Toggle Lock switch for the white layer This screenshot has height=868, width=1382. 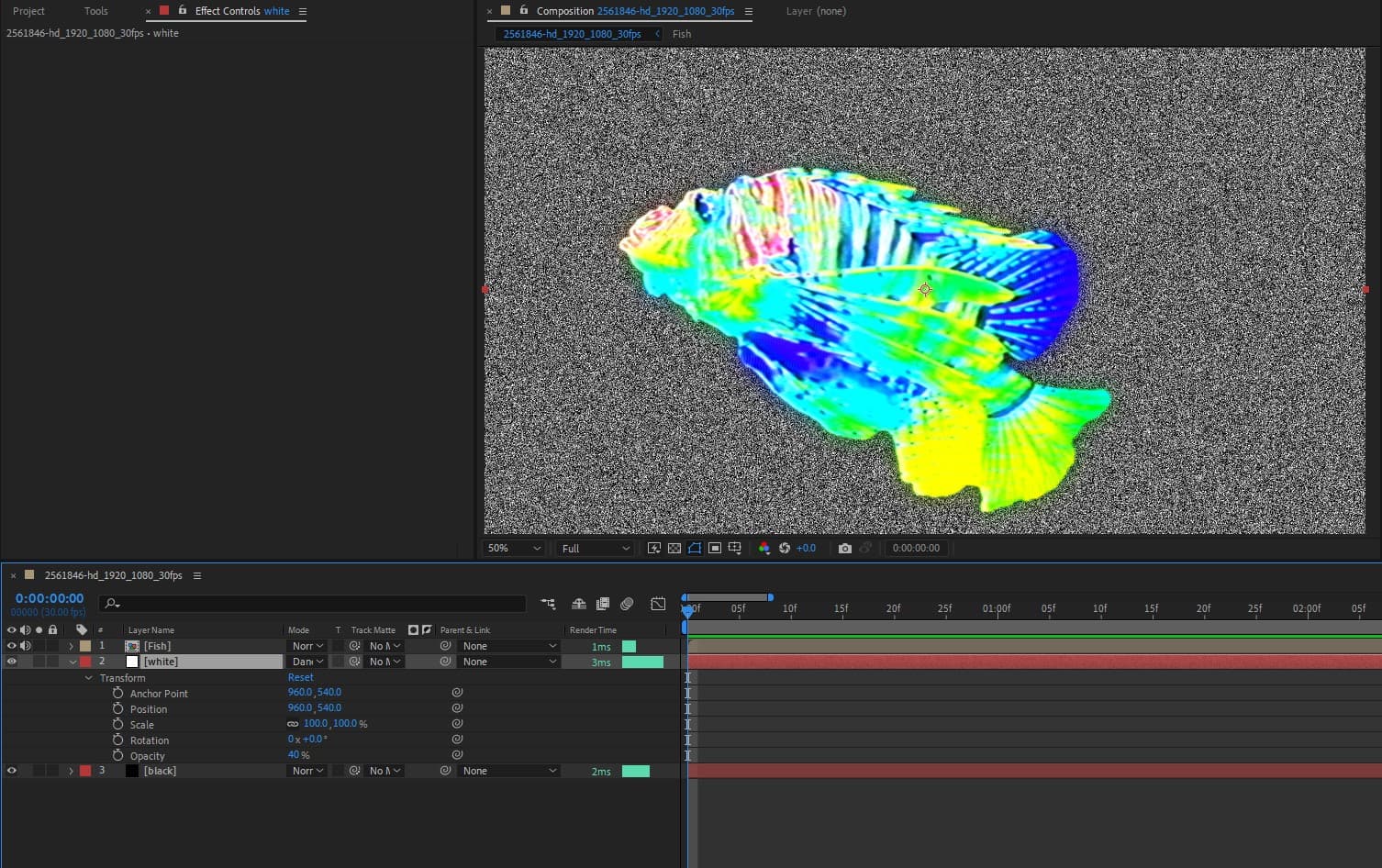coord(53,662)
